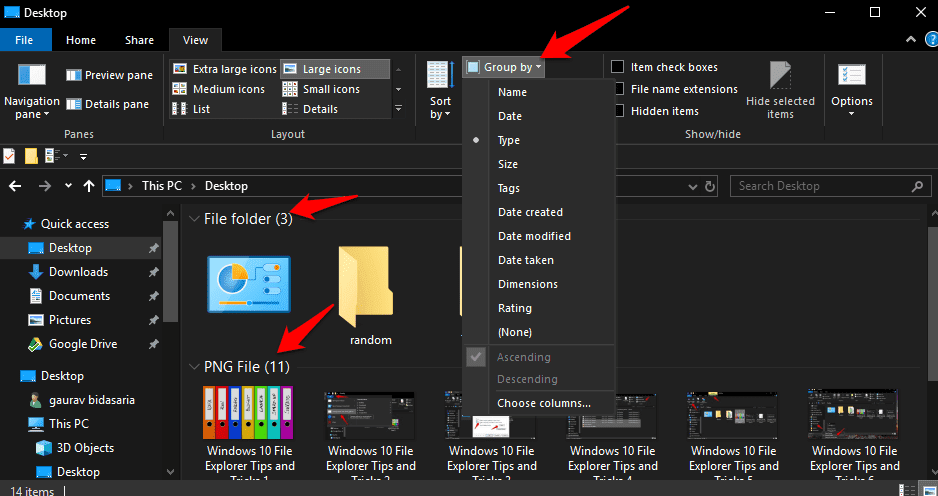This screenshot has width=938, height=496.
Task: Open Downloads under Quick access
Action: coord(78,272)
